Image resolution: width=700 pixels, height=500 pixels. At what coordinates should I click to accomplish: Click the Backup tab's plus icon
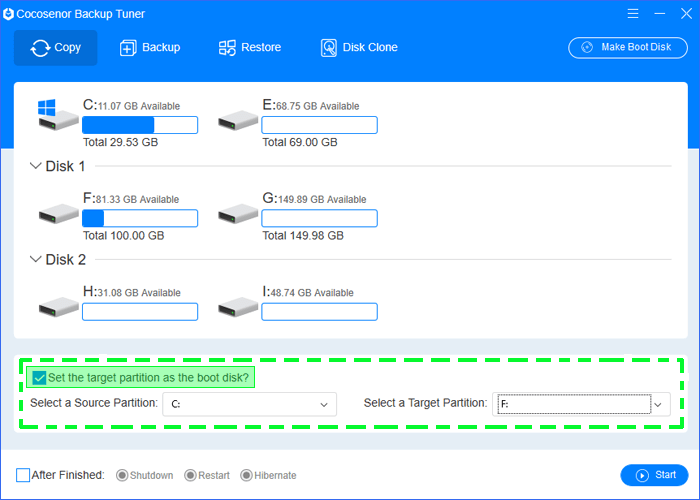(x=128, y=48)
